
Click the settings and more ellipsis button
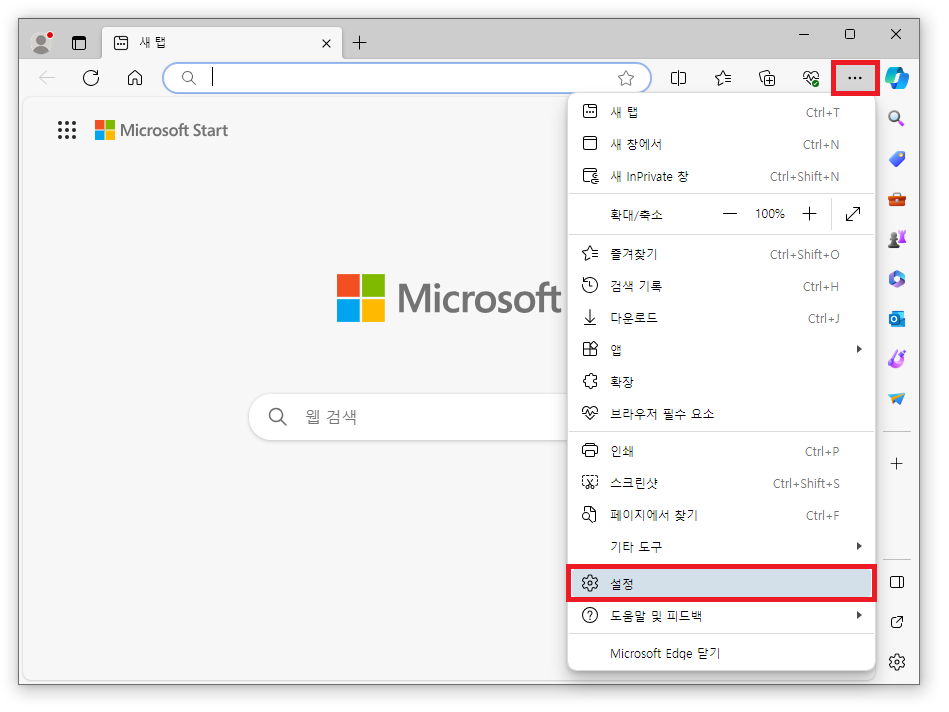[x=855, y=78]
